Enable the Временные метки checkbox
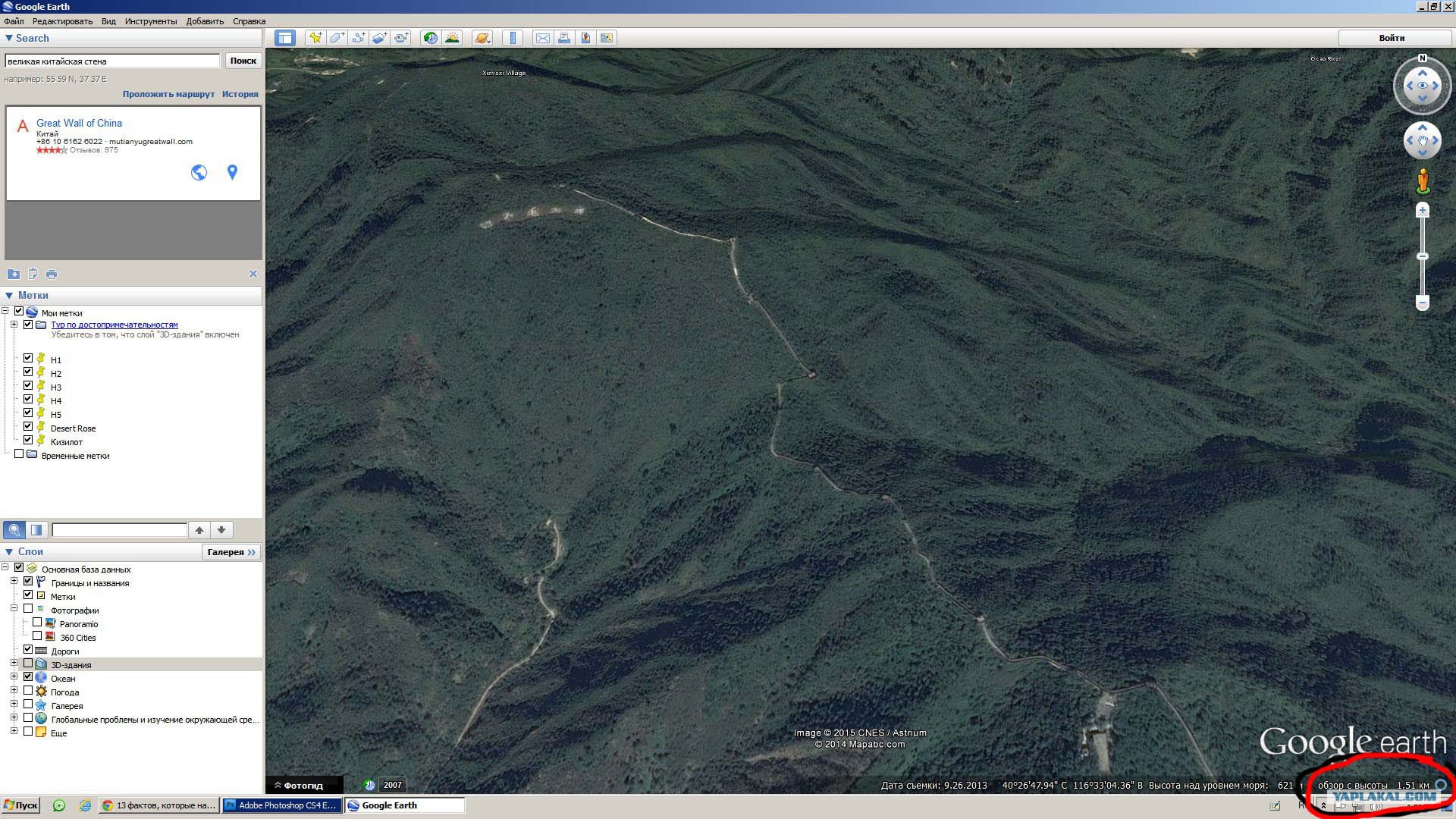Image resolution: width=1456 pixels, height=819 pixels. click(19, 453)
